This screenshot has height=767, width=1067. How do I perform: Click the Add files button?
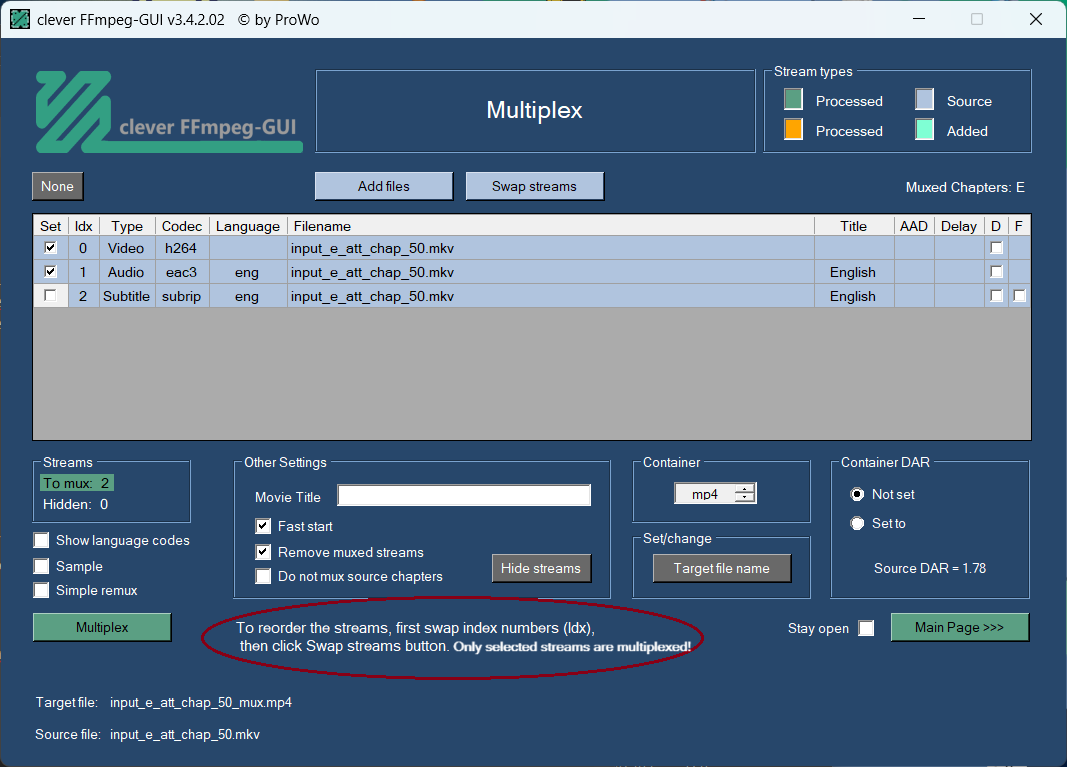point(384,186)
